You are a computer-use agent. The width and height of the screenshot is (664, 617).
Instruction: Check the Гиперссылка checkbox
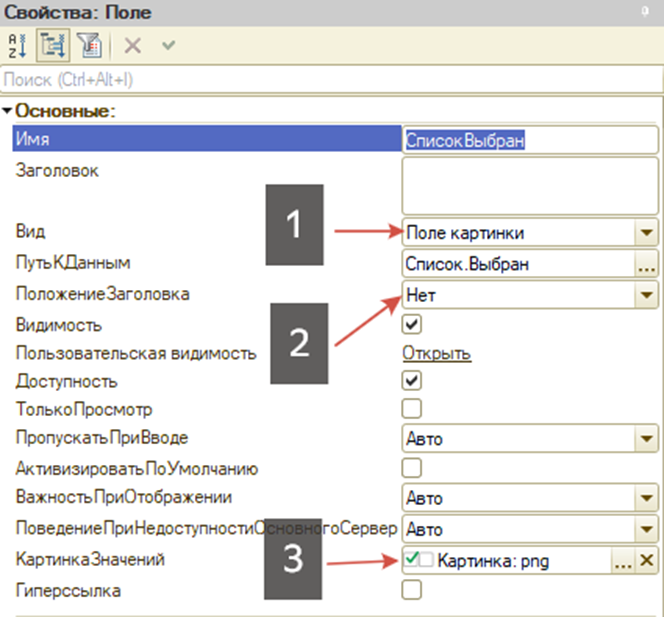pyautogui.click(x=412, y=591)
